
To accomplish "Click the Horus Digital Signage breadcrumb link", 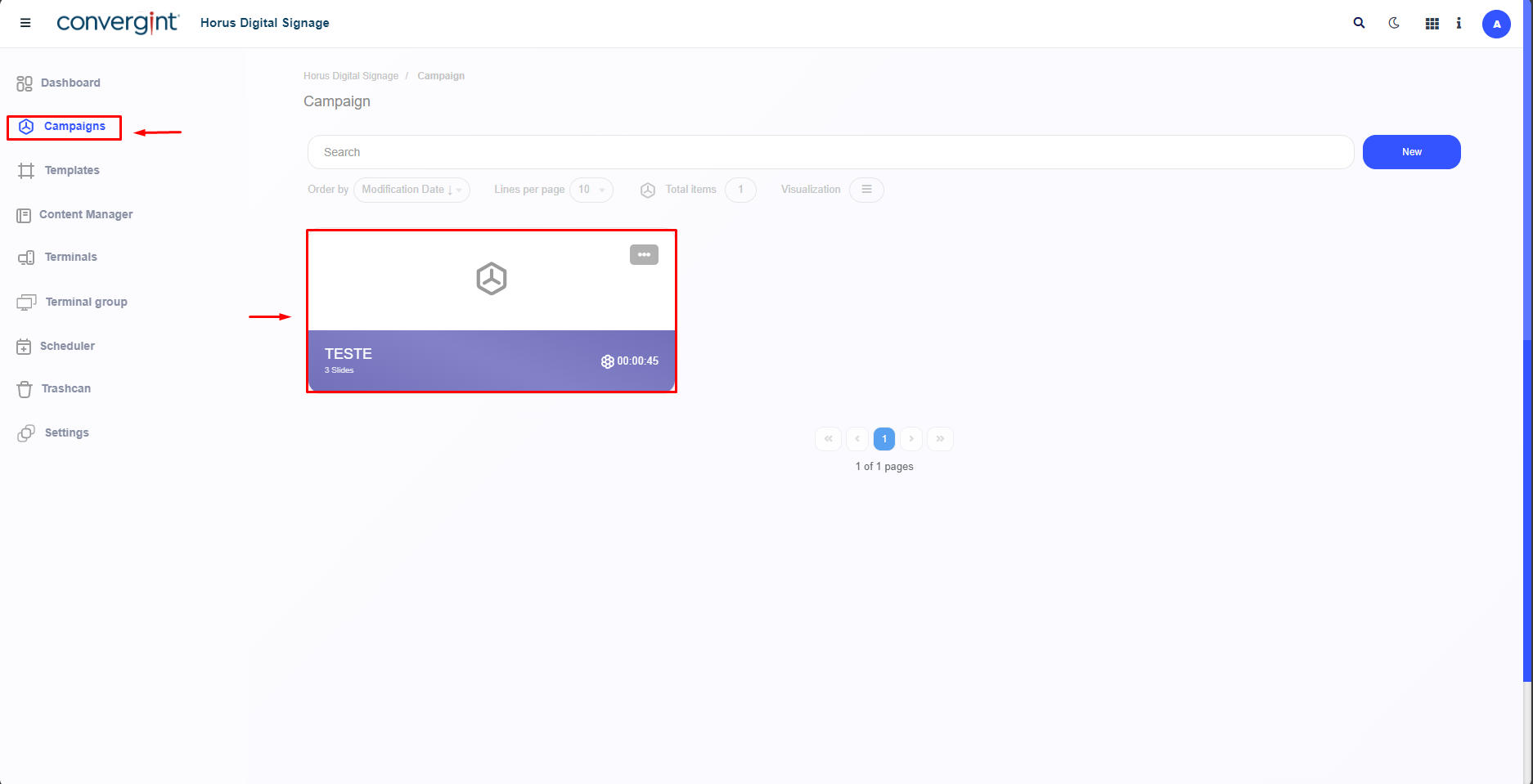I will click(x=350, y=76).
